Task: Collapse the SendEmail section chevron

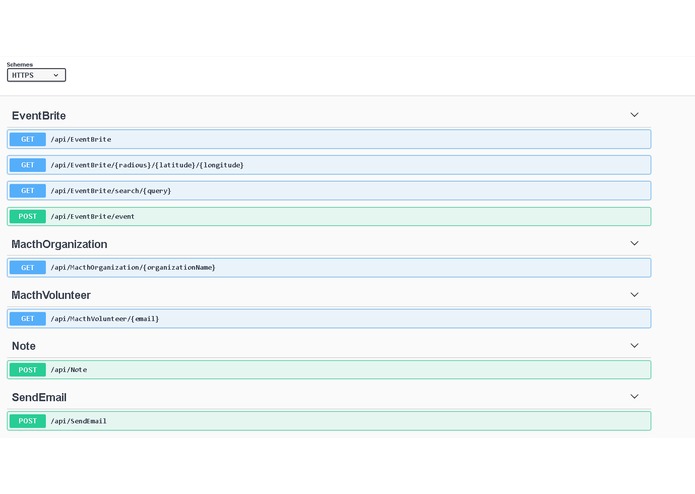Action: (634, 397)
